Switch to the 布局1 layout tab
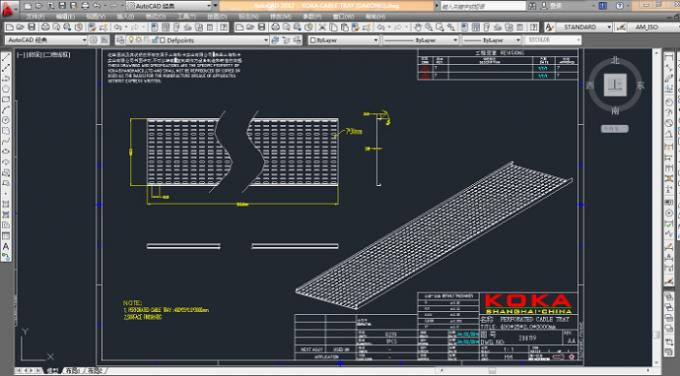The image size is (680, 376). 73,370
